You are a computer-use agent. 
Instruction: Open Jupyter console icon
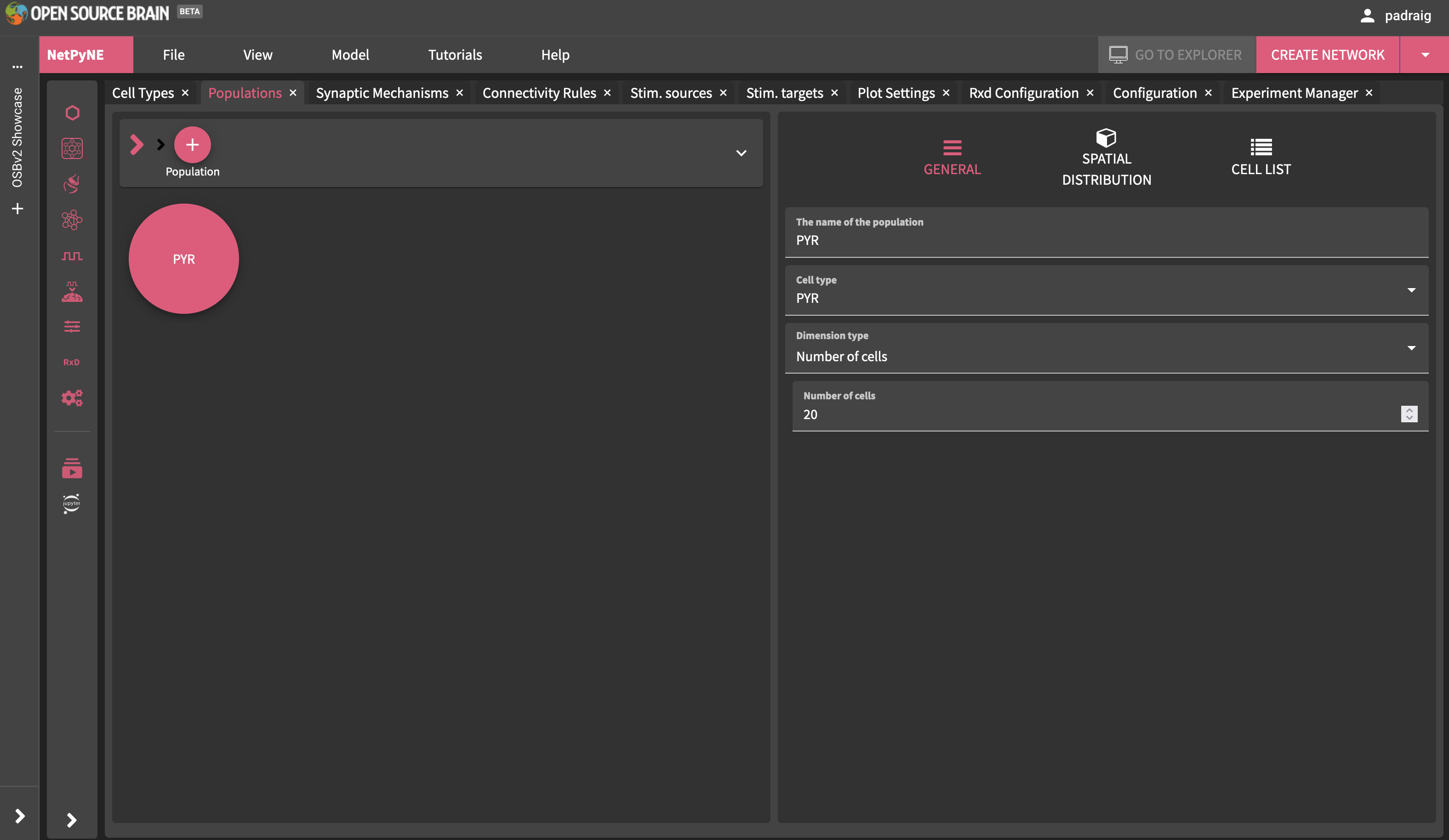click(72, 504)
